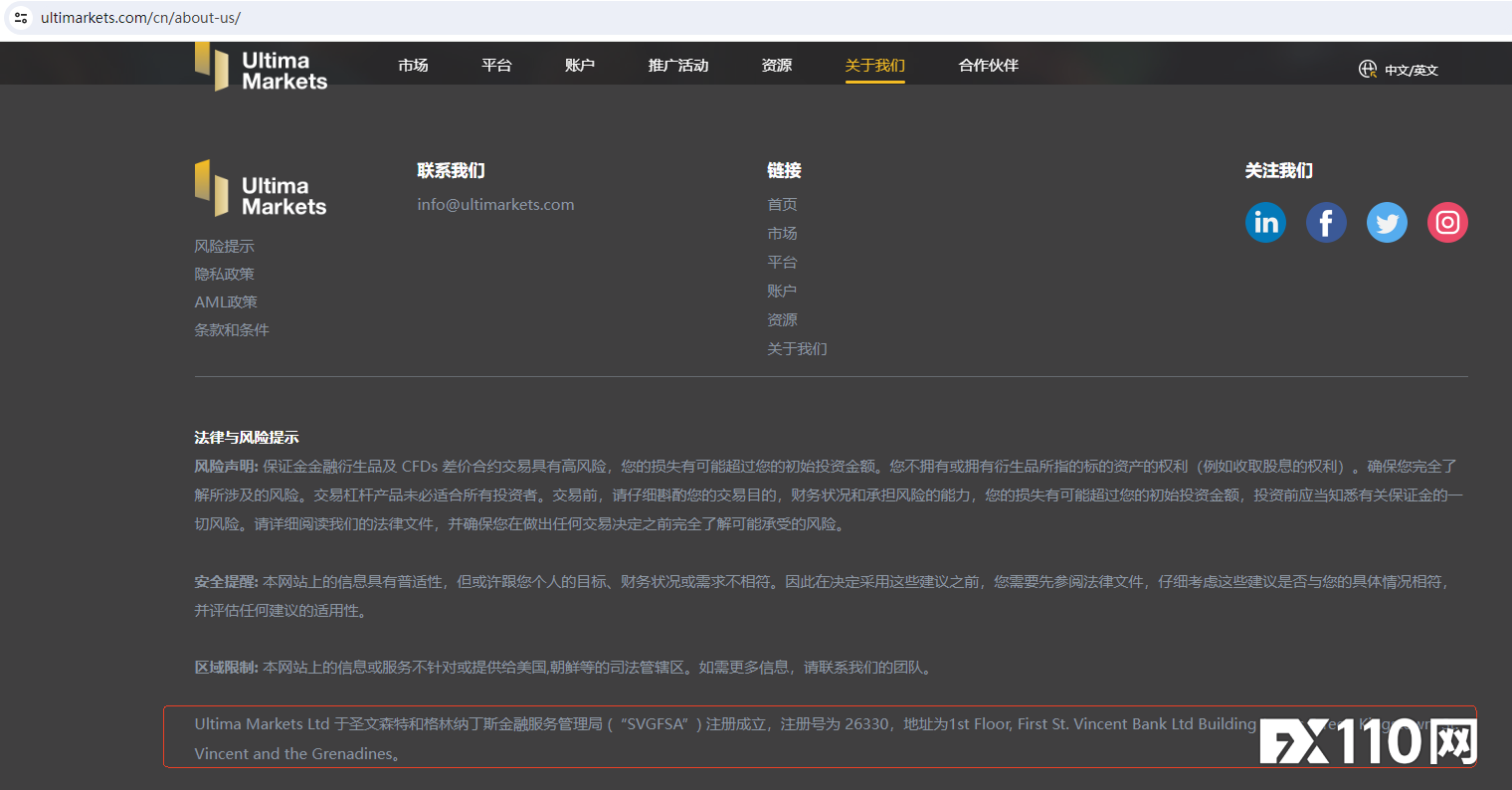
Task: Open the 隐私政策 footer link
Action: (224, 274)
